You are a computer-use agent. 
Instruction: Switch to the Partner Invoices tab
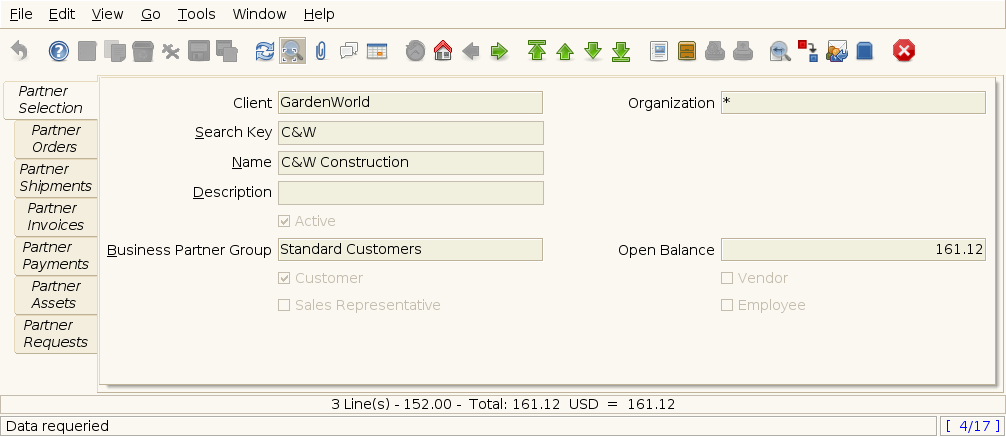coord(56,217)
